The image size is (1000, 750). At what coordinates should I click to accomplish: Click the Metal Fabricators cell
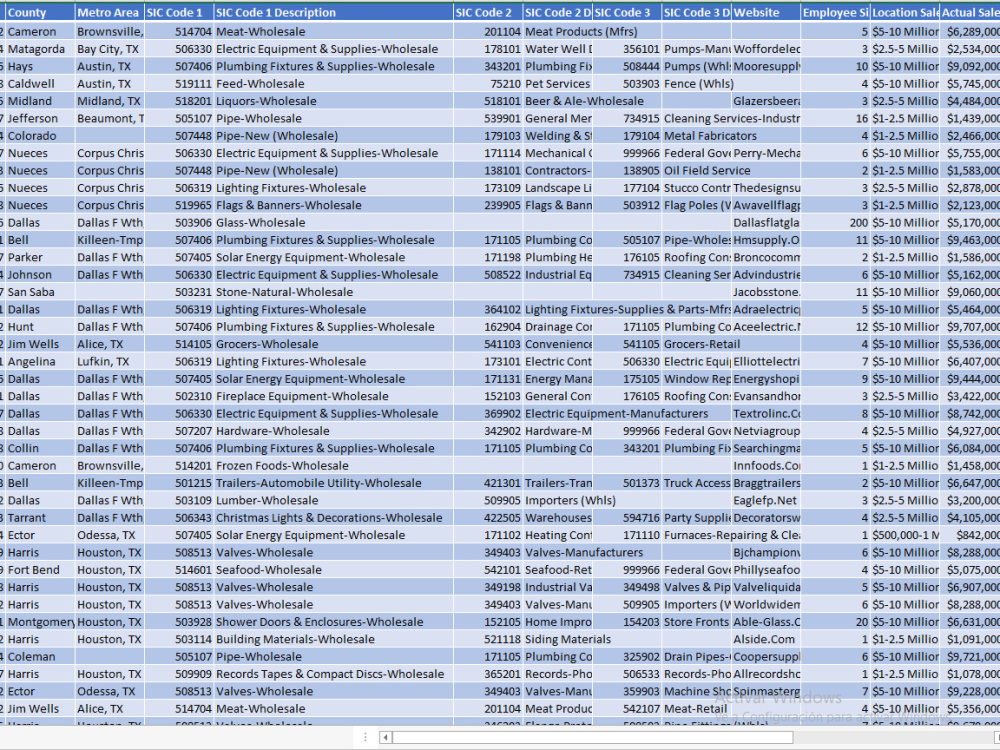(710, 136)
